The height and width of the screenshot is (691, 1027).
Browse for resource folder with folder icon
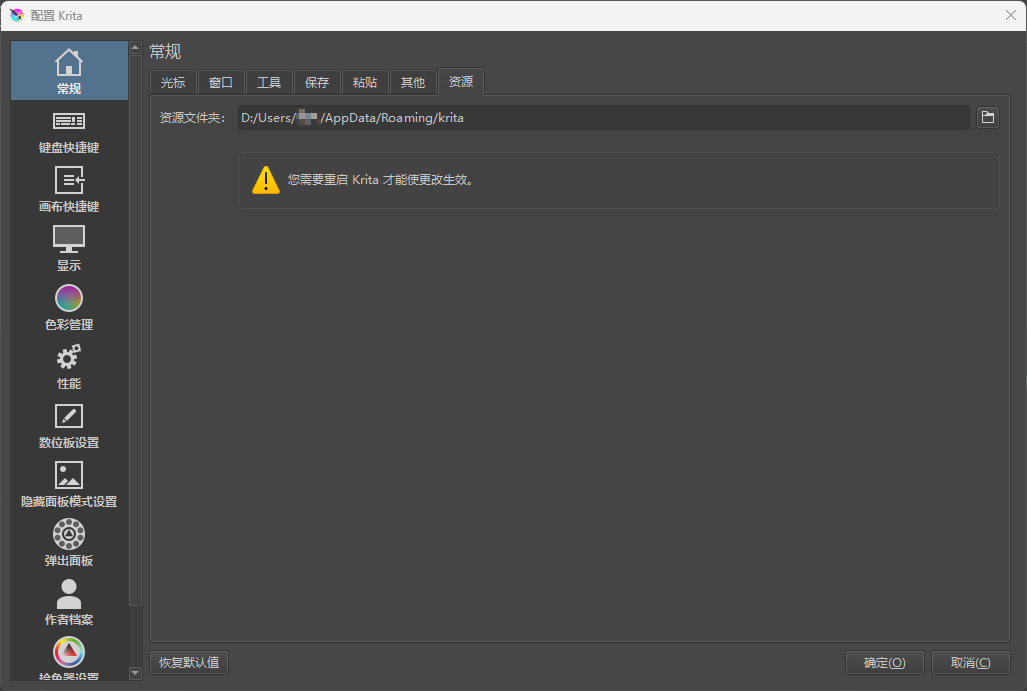click(x=988, y=117)
